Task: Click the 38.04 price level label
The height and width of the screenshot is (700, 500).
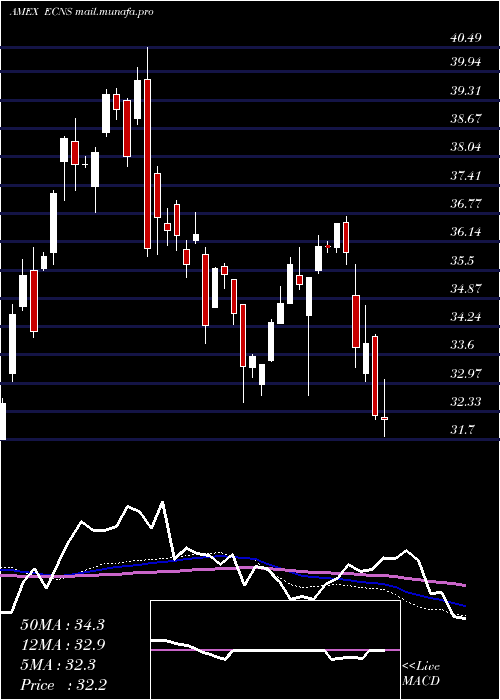Action: point(466,147)
